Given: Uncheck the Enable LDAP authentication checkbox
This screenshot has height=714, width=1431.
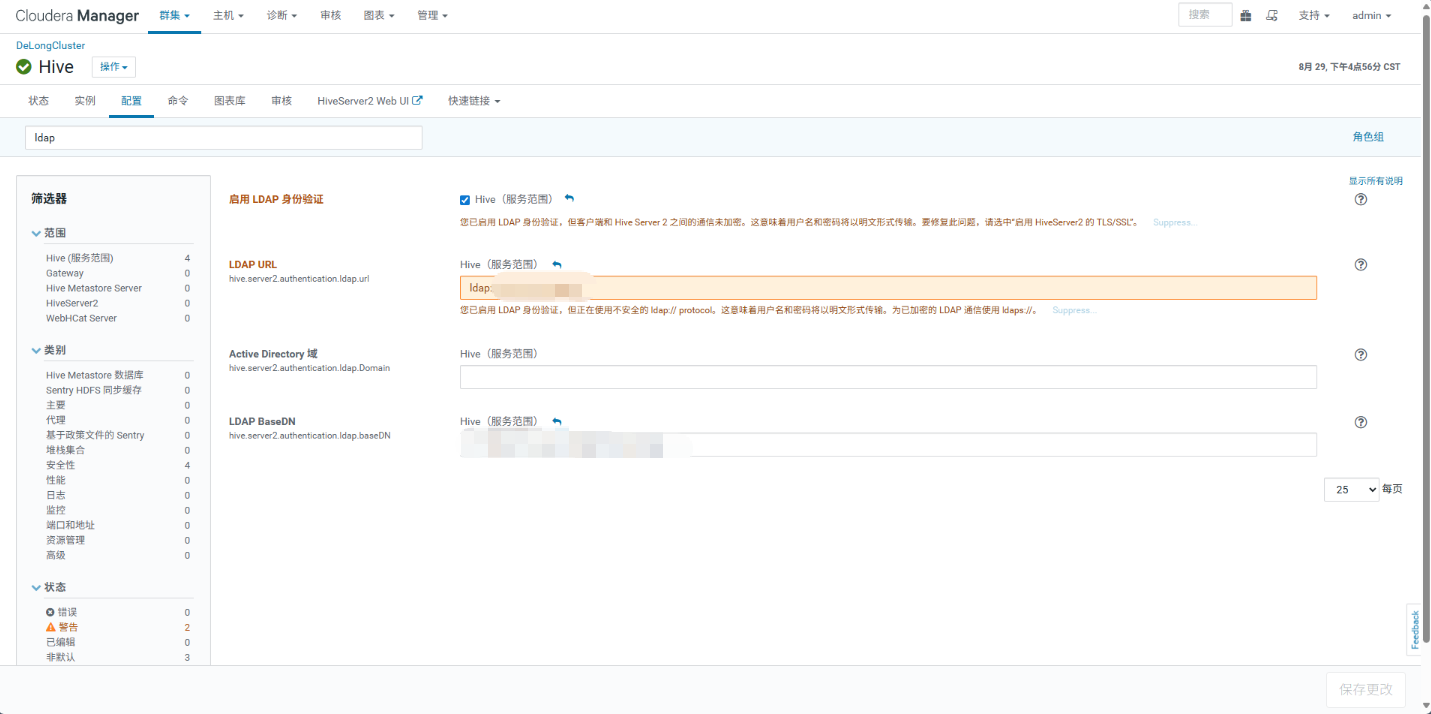Looking at the screenshot, I should (465, 200).
